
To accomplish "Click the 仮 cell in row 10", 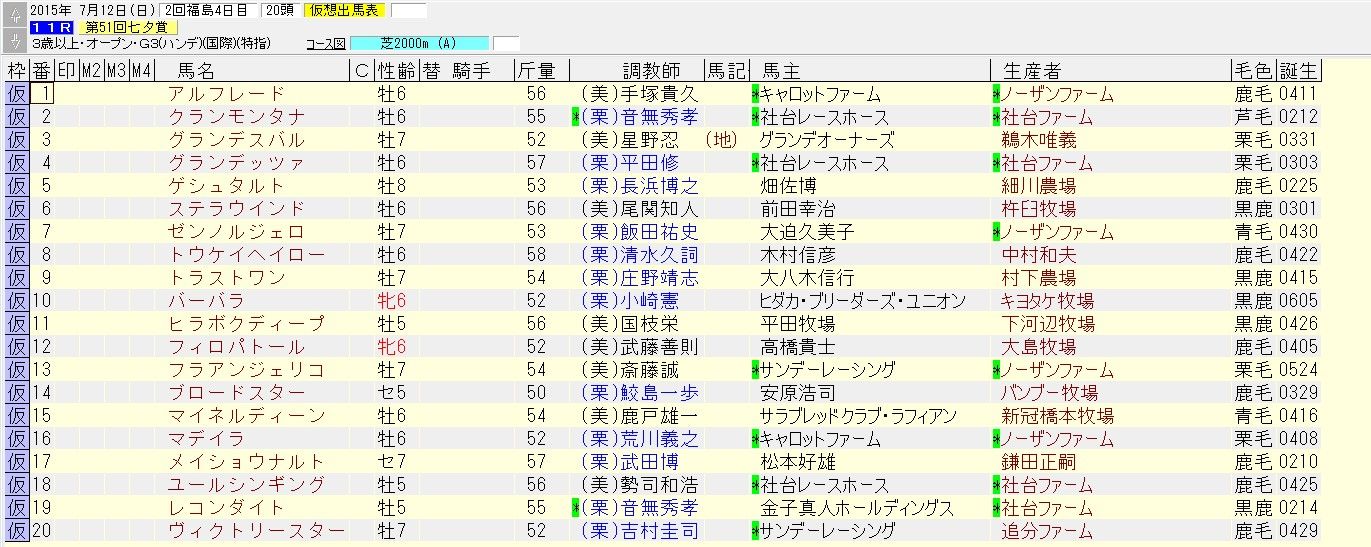I will point(16,301).
